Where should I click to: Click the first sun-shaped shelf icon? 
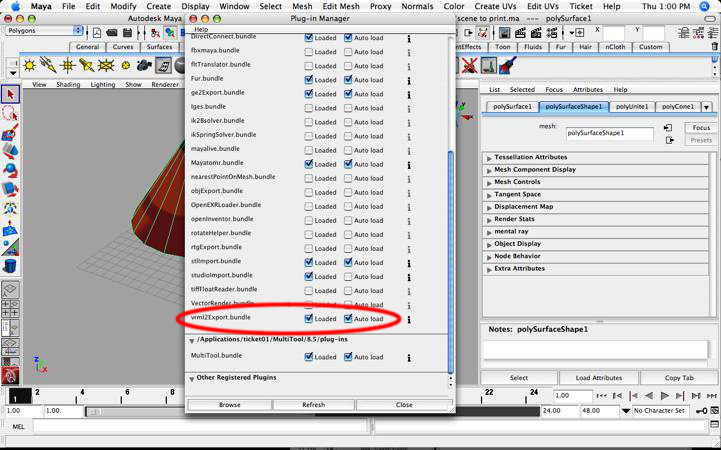click(x=30, y=66)
